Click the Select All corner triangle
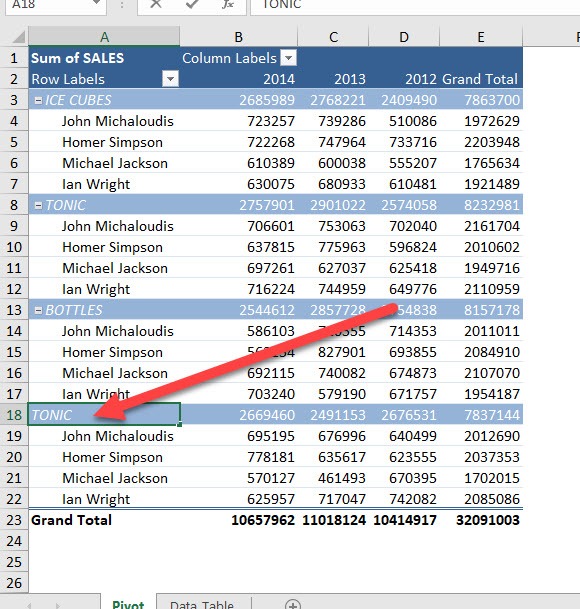The width and height of the screenshot is (580, 609). coord(18,37)
